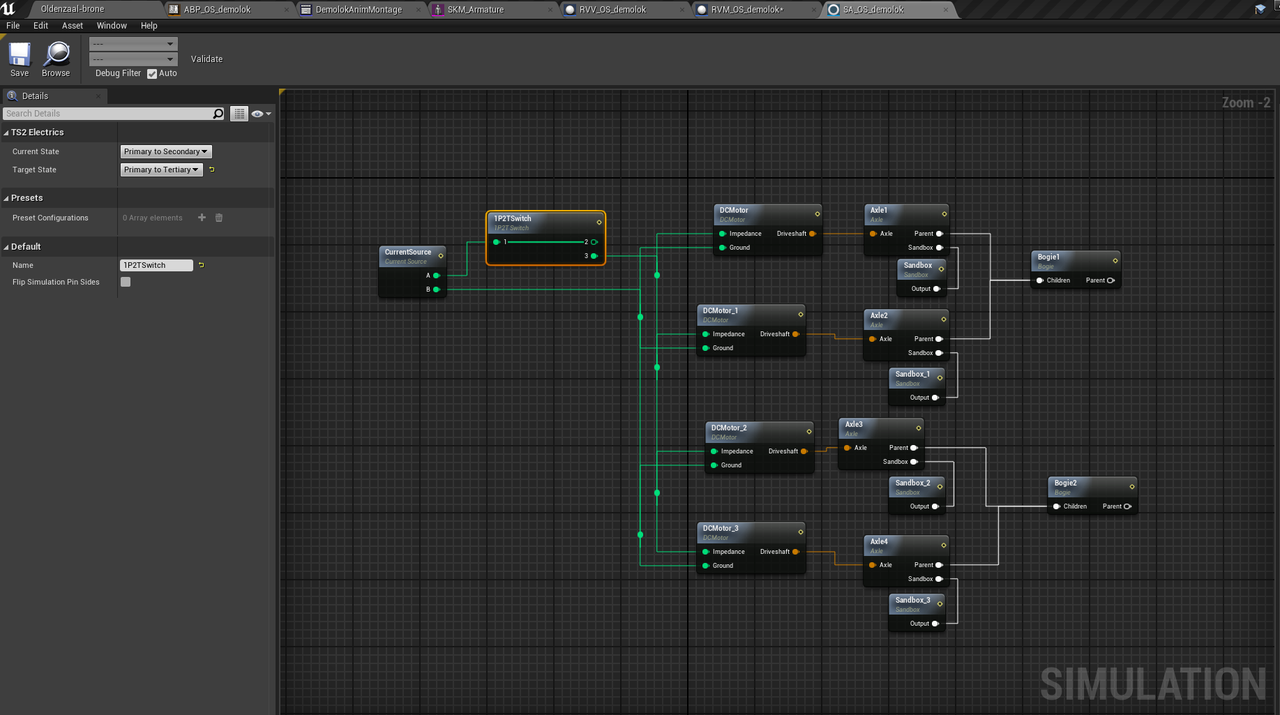The width and height of the screenshot is (1280, 715).
Task: Click the Search Details input field
Action: click(x=108, y=114)
